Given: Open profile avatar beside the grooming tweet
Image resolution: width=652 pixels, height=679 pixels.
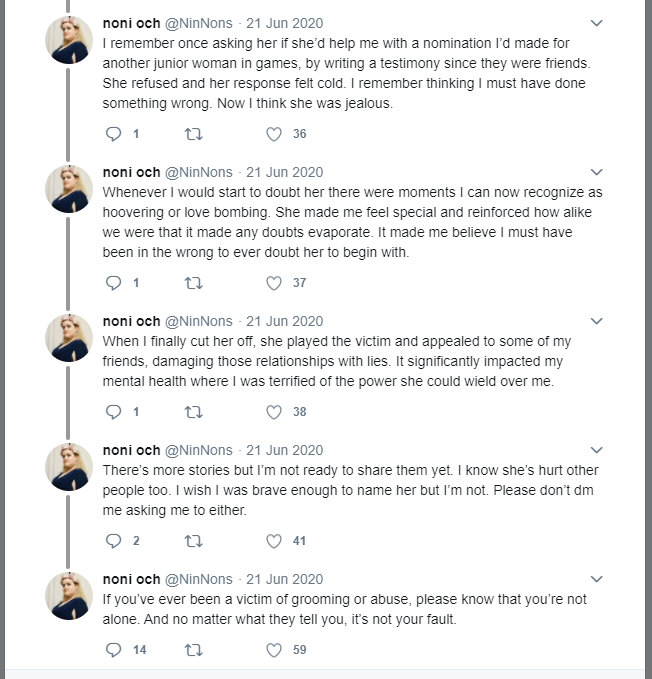Looking at the screenshot, I should tap(69, 596).
